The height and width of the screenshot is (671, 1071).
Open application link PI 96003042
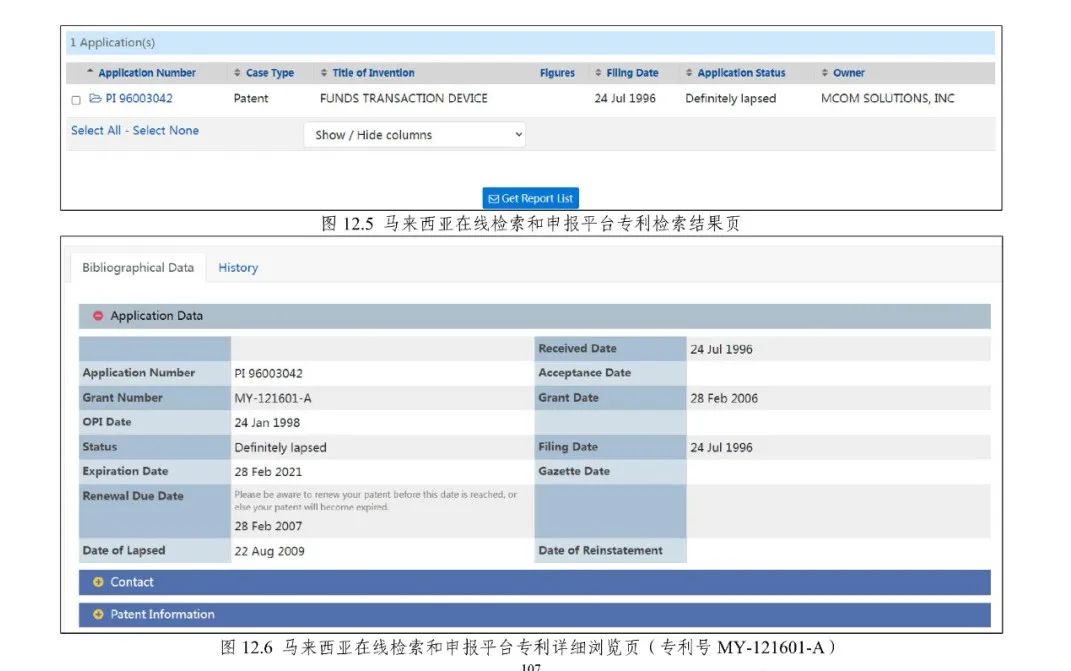pyautogui.click(x=139, y=99)
